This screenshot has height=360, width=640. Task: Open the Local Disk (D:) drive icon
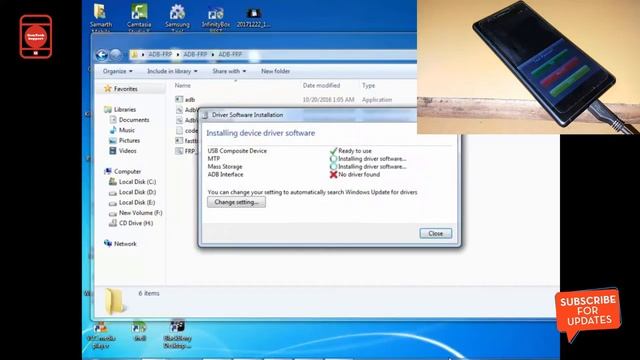(113, 192)
